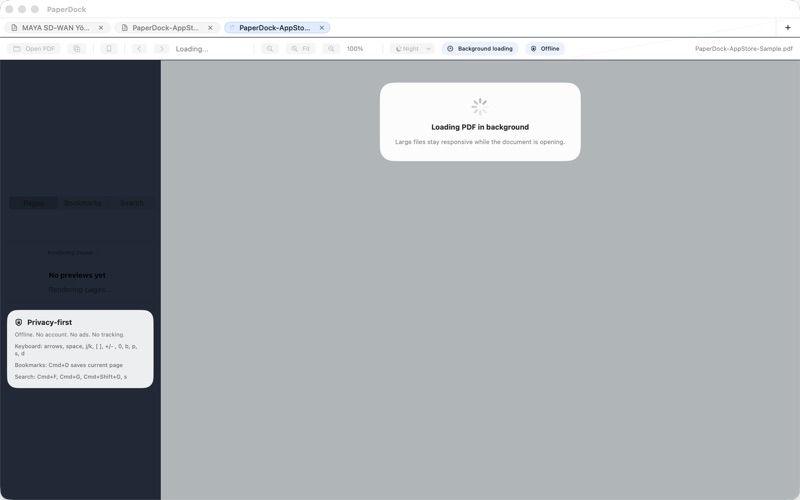Click the 'Large files stay responsive' message
This screenshot has width=800, height=500.
click(480, 142)
